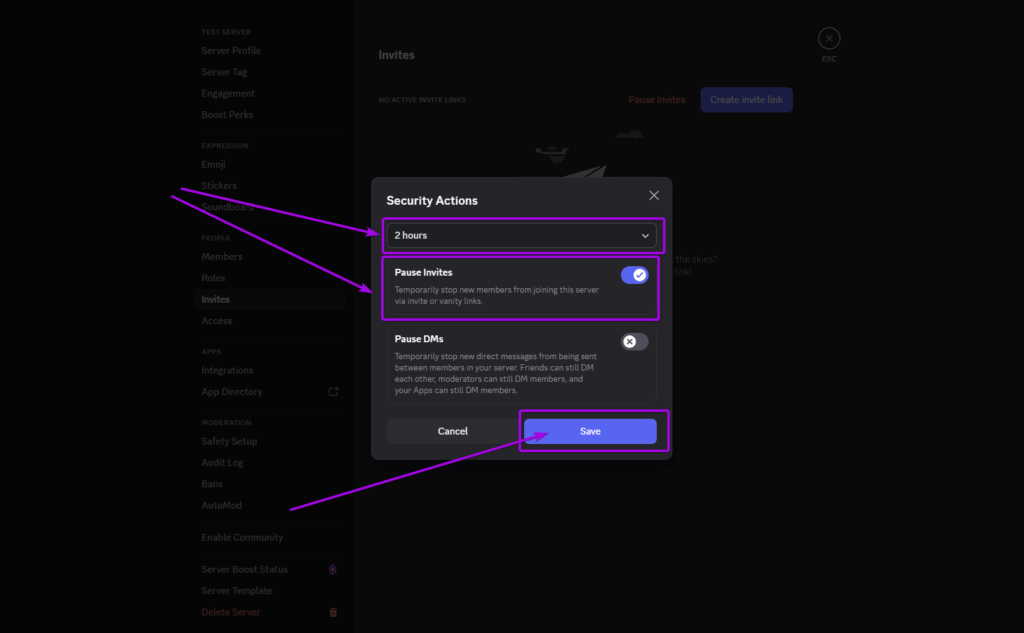Close the Security Actions dialog with the X

click(x=654, y=195)
